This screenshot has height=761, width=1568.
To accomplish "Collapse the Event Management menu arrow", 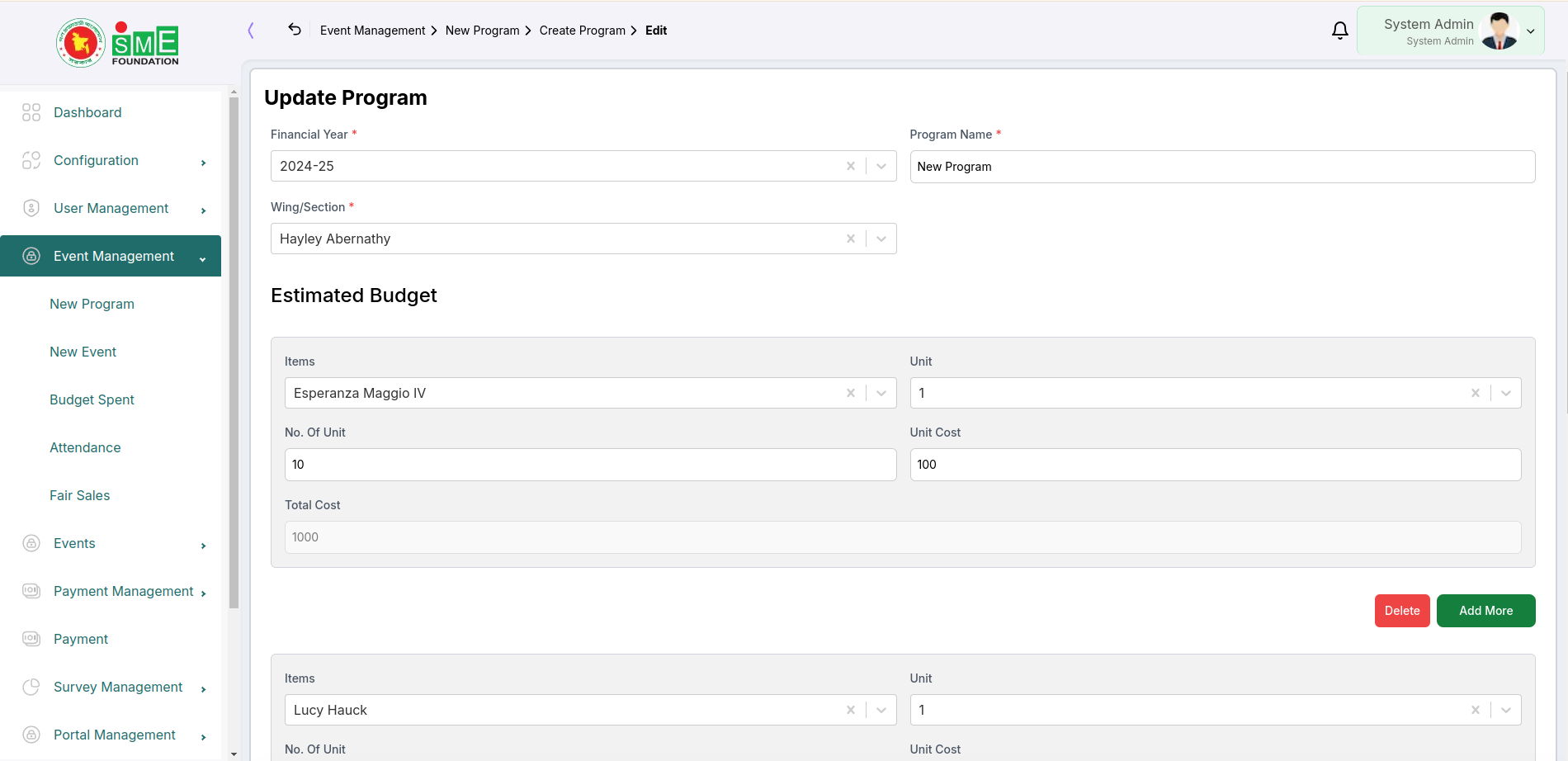I will click(x=203, y=259).
